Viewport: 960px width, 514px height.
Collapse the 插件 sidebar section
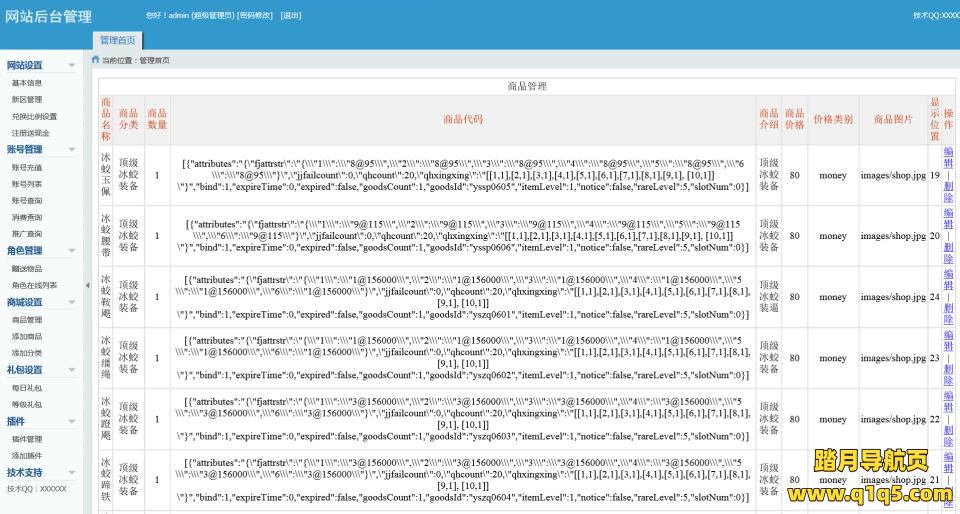coord(71,422)
